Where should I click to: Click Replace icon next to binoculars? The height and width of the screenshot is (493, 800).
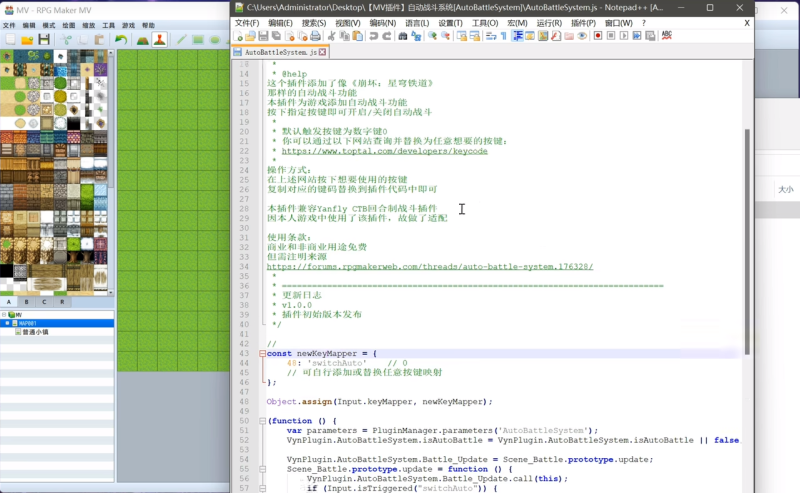coord(416,36)
